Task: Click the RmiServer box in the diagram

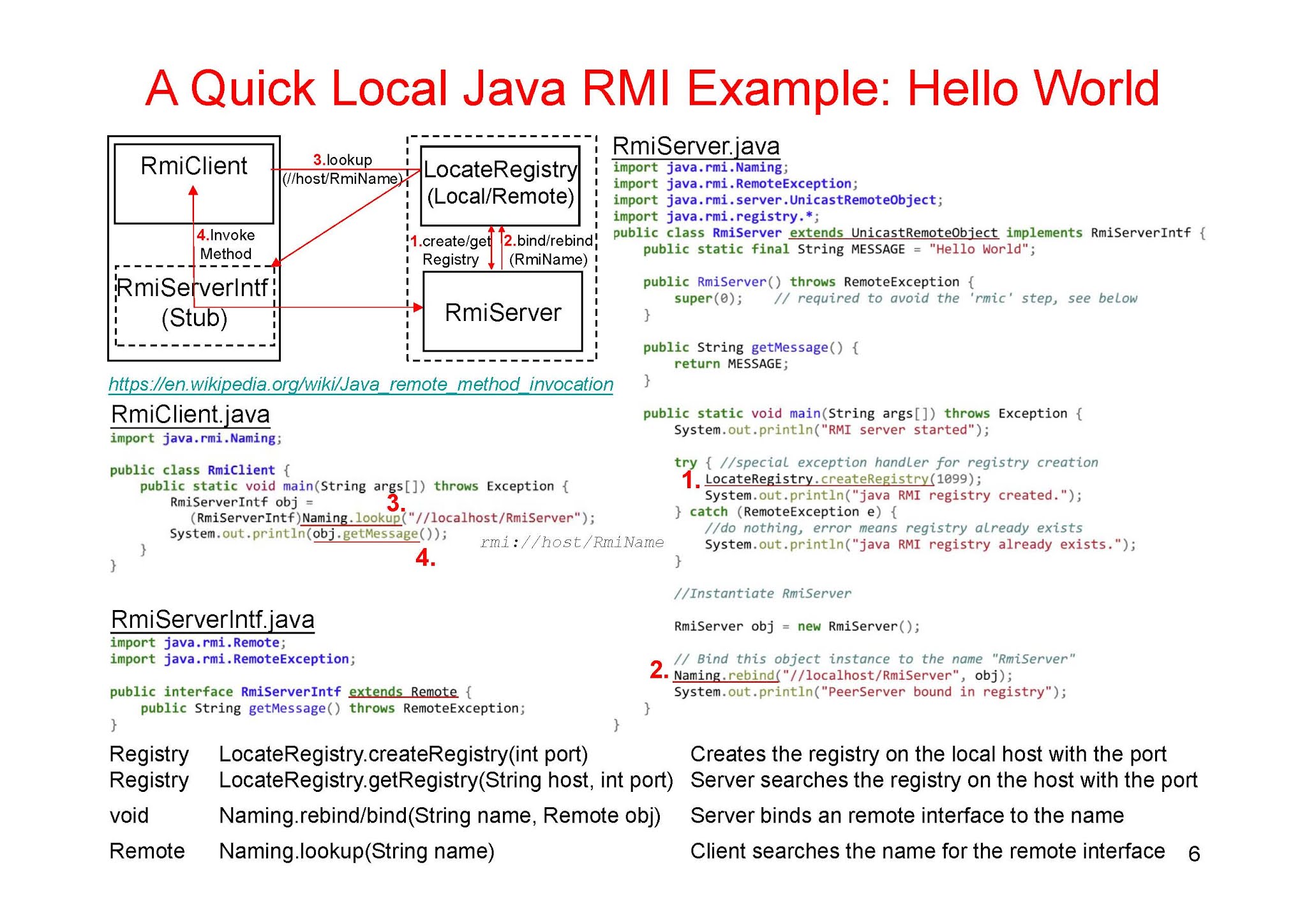Action: coord(502,313)
